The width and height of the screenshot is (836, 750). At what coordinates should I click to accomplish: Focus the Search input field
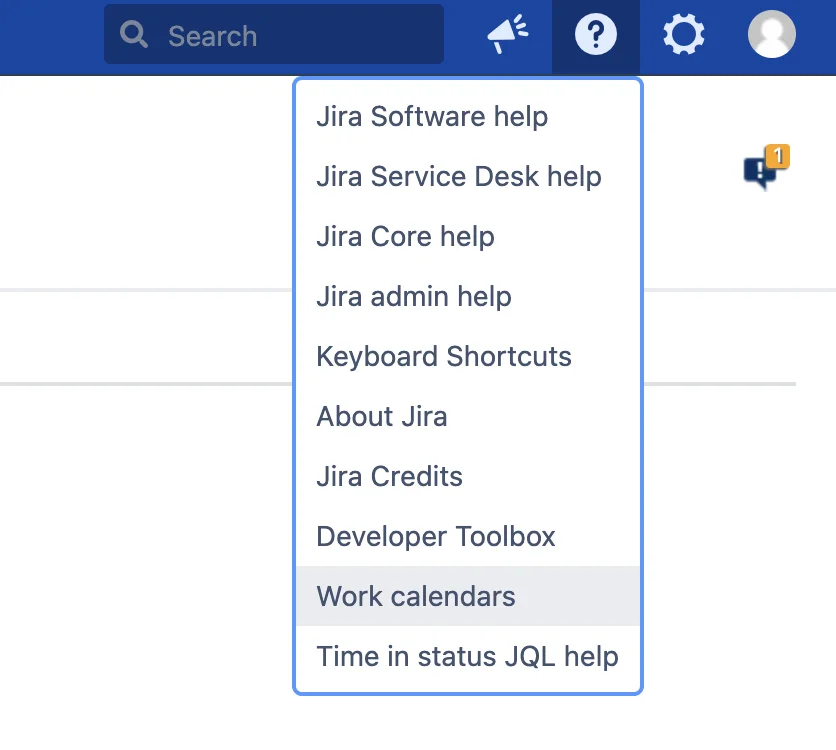(x=274, y=35)
